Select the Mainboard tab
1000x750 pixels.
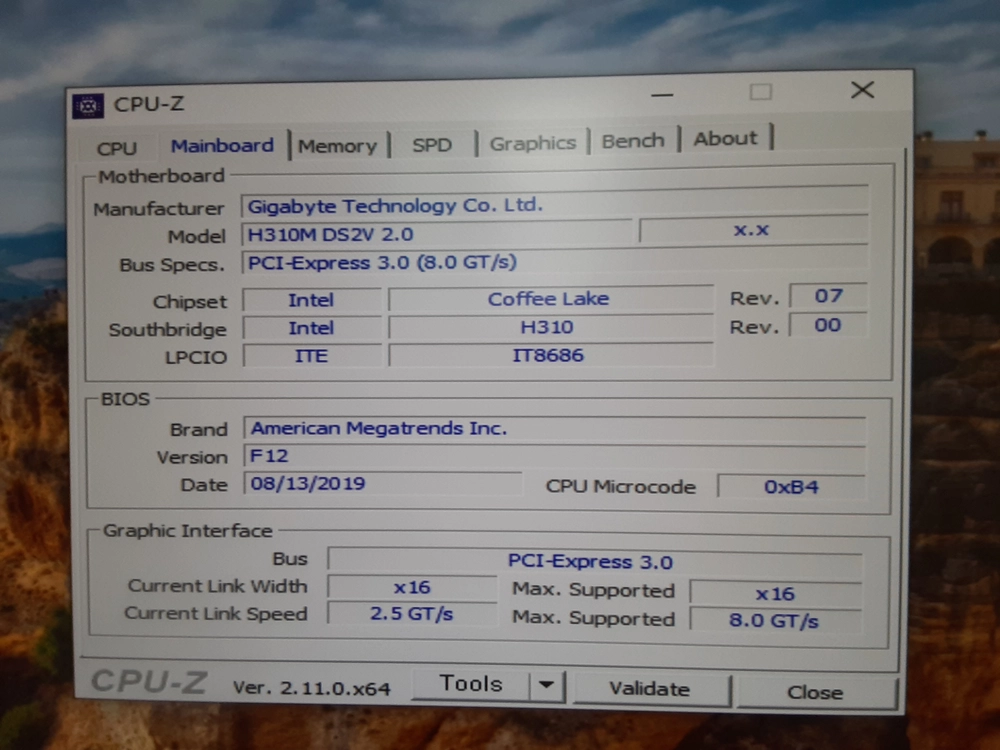click(222, 145)
